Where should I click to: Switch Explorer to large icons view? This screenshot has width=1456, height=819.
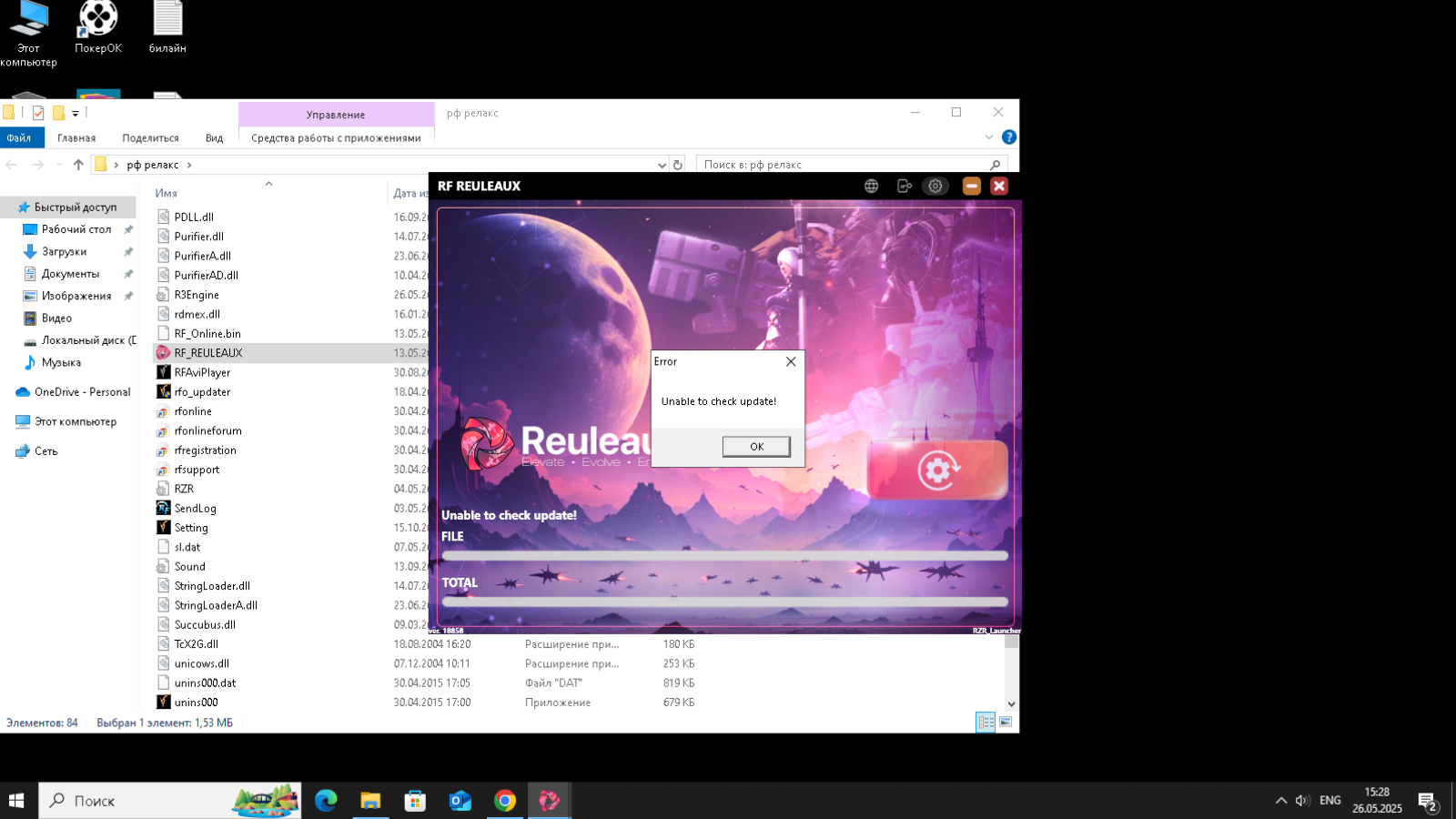pyautogui.click(x=1006, y=722)
